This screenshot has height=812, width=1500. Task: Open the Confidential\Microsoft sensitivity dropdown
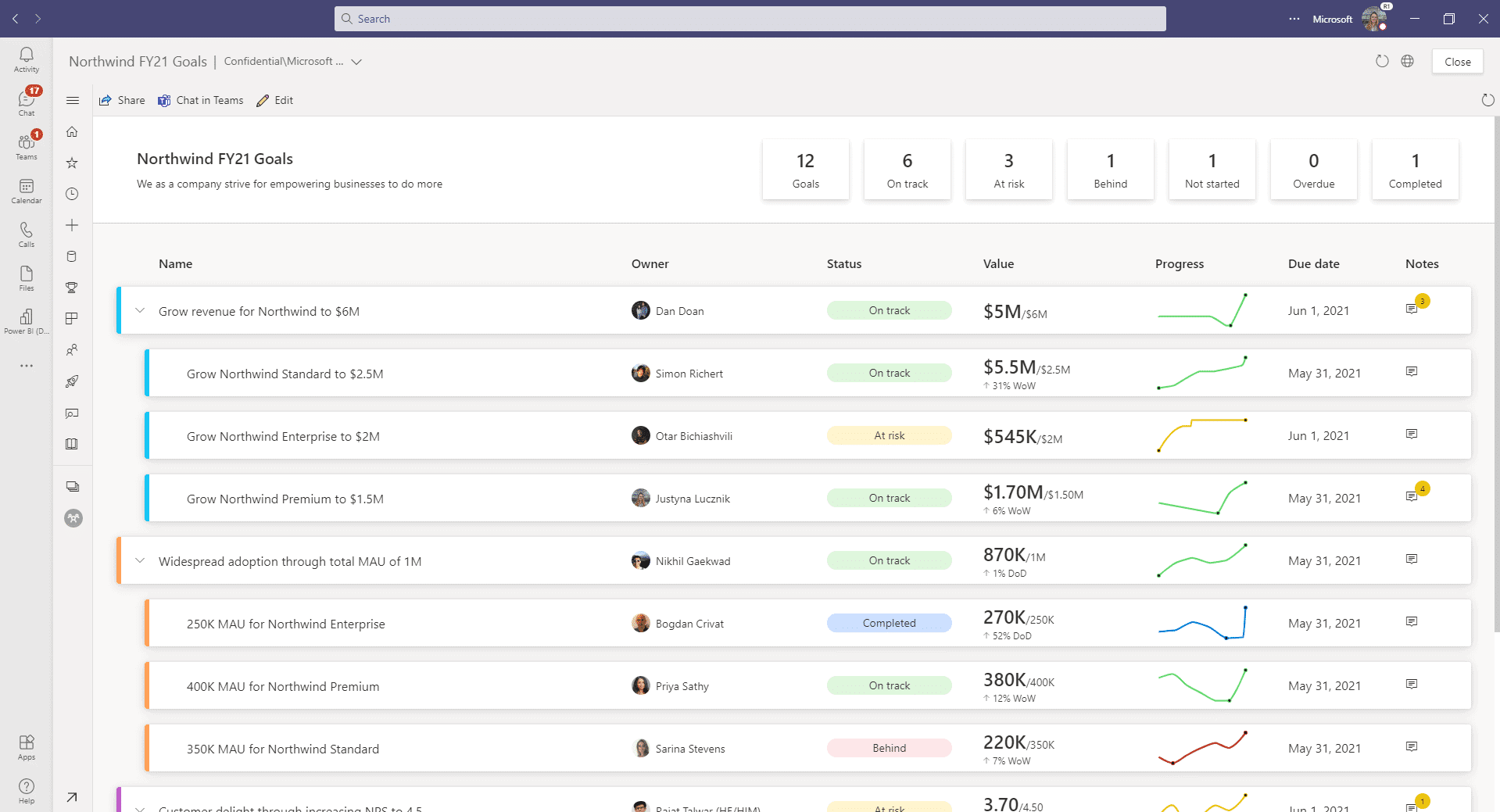point(356,61)
